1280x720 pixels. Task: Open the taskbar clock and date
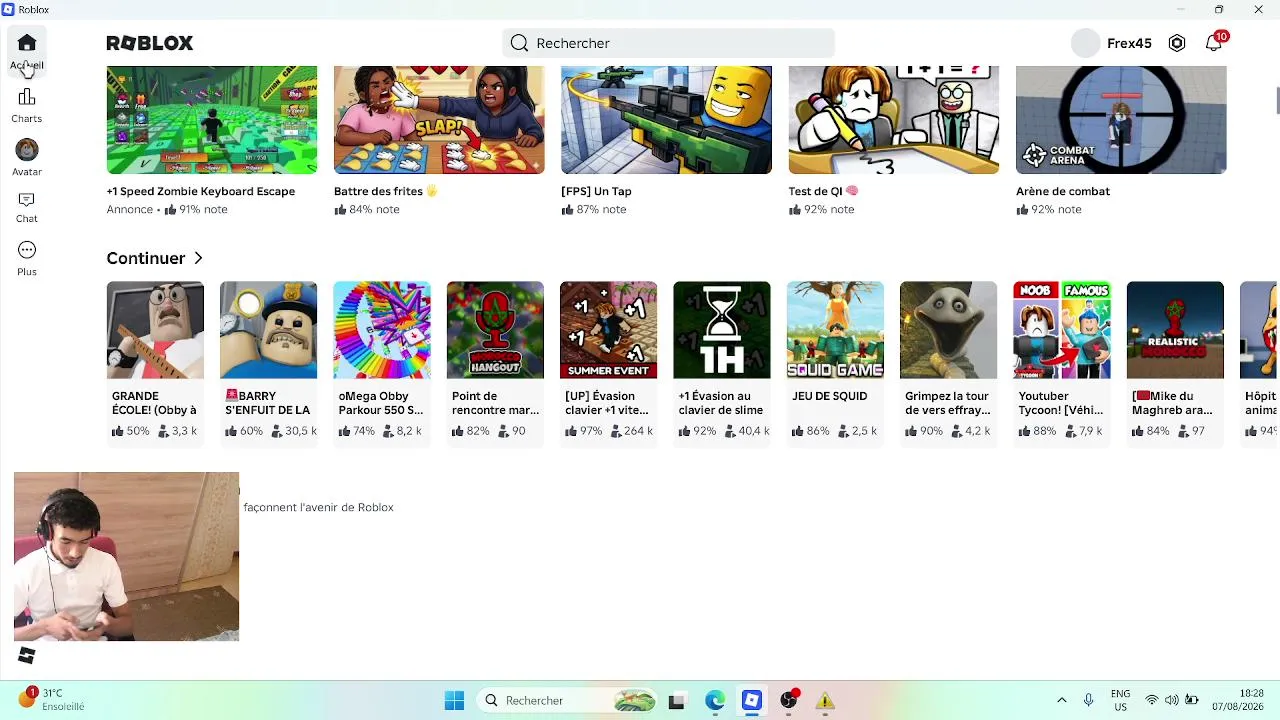pos(1237,700)
